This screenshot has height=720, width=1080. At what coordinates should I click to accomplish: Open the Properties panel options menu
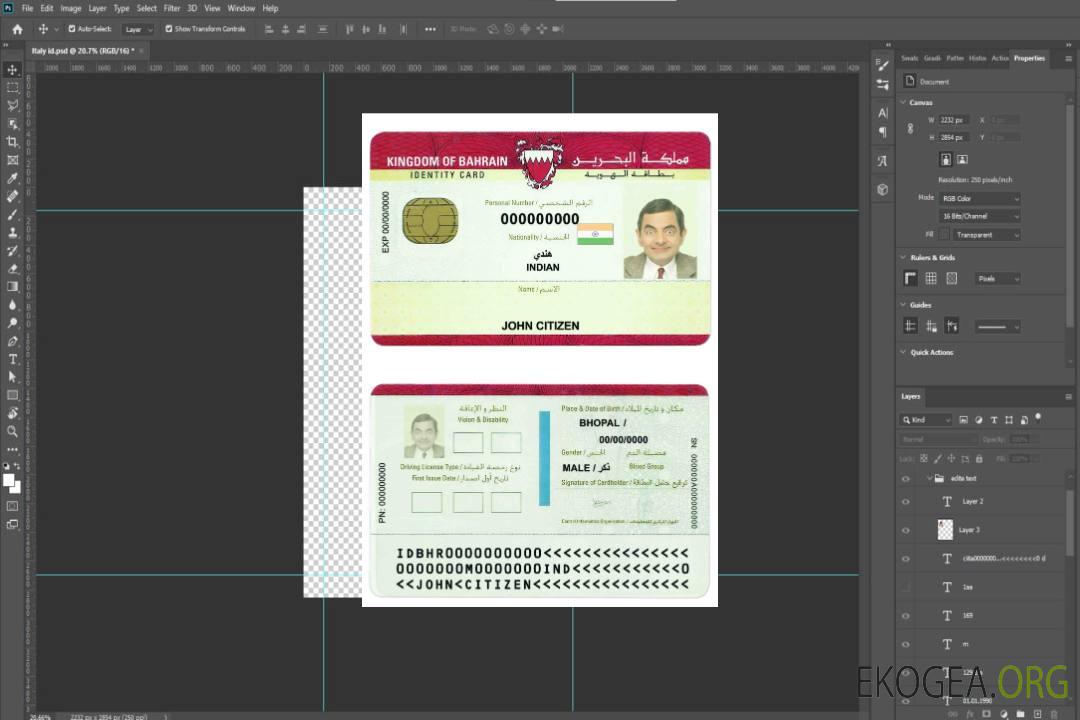tap(1068, 59)
